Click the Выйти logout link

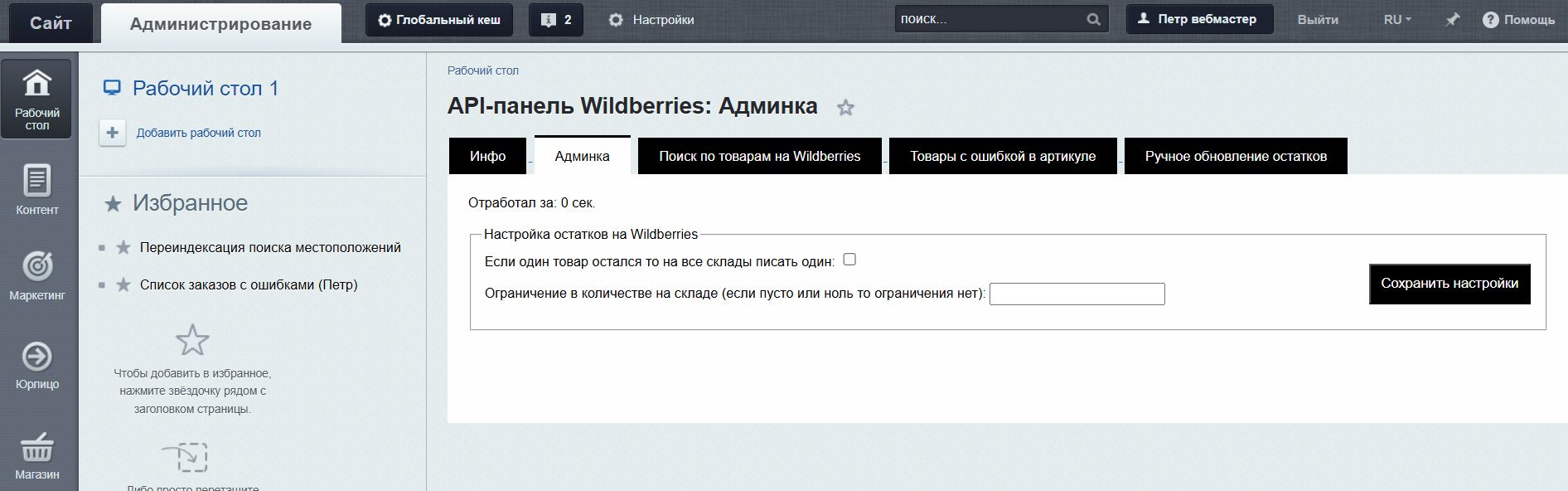coord(1318,19)
